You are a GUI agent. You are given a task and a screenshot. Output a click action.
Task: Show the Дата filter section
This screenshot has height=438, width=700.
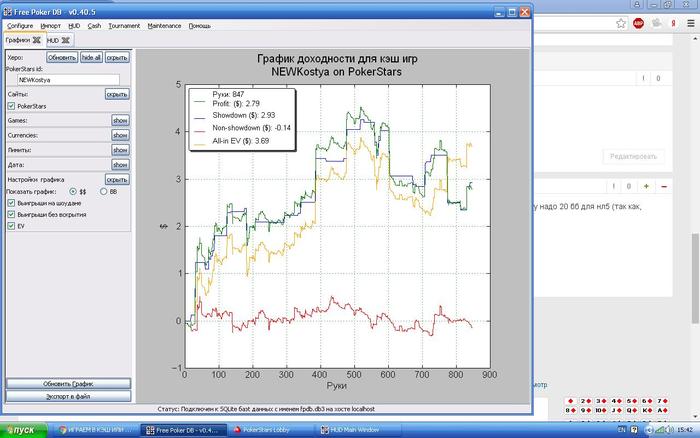pos(121,165)
